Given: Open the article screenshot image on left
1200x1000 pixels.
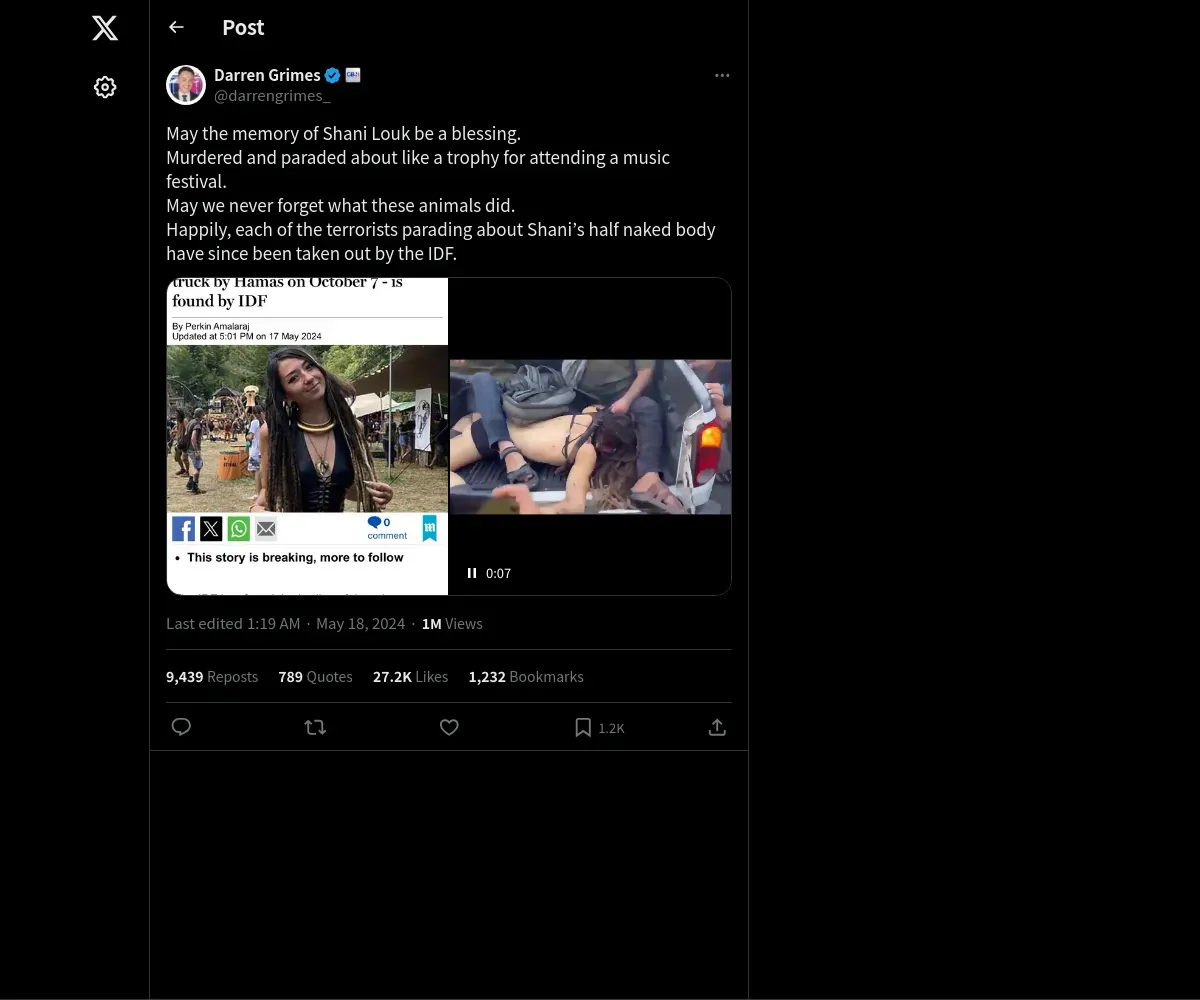Looking at the screenshot, I should [x=307, y=436].
